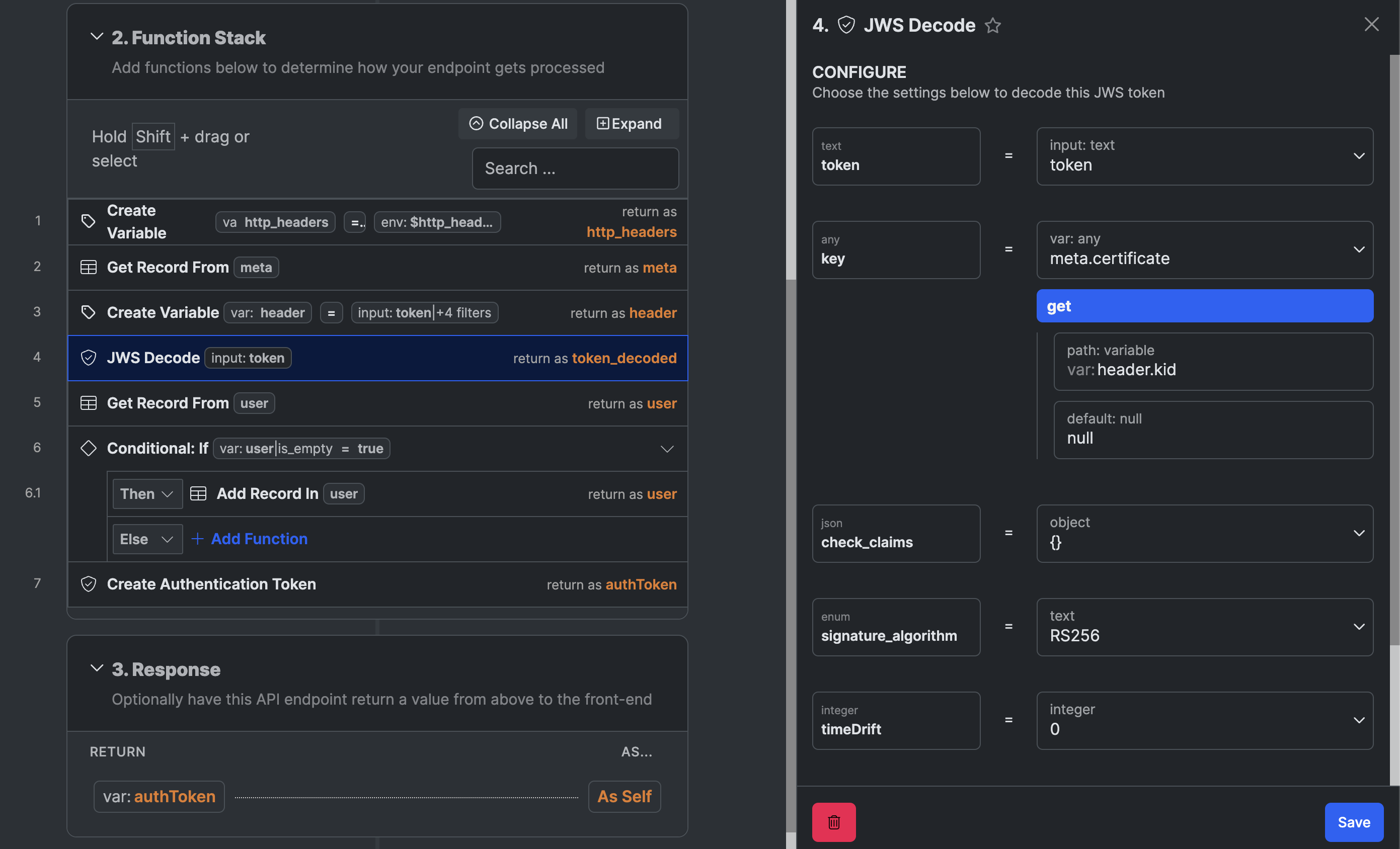Click tag icon of Create Variable header row
The width and height of the screenshot is (1400, 849).
point(88,312)
